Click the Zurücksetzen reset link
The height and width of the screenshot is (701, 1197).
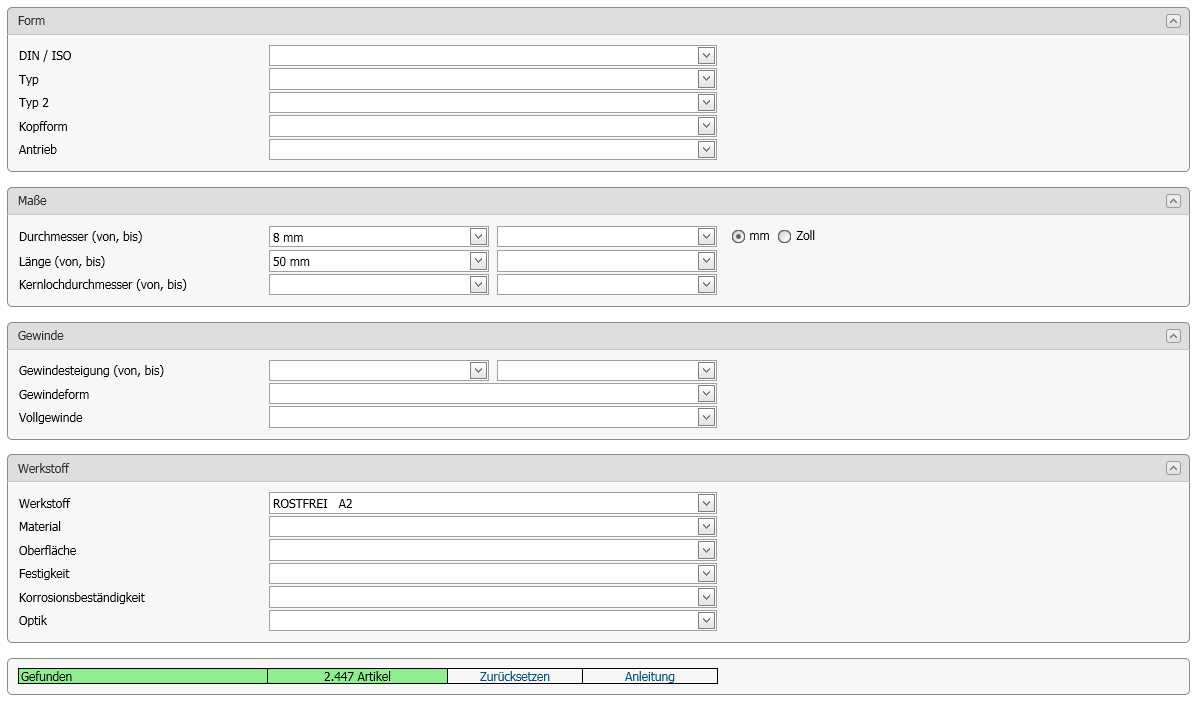click(514, 677)
